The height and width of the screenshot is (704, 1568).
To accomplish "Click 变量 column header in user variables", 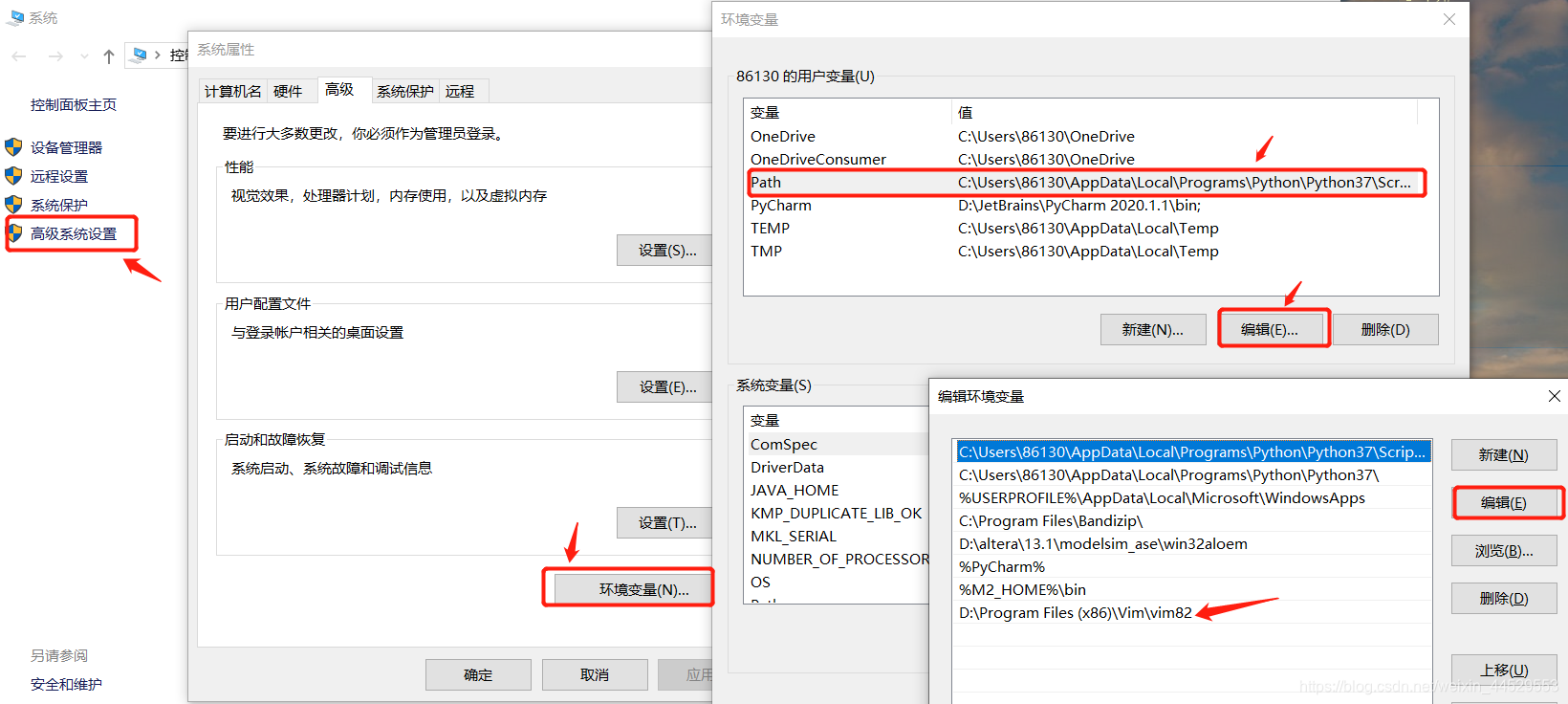I will point(848,112).
